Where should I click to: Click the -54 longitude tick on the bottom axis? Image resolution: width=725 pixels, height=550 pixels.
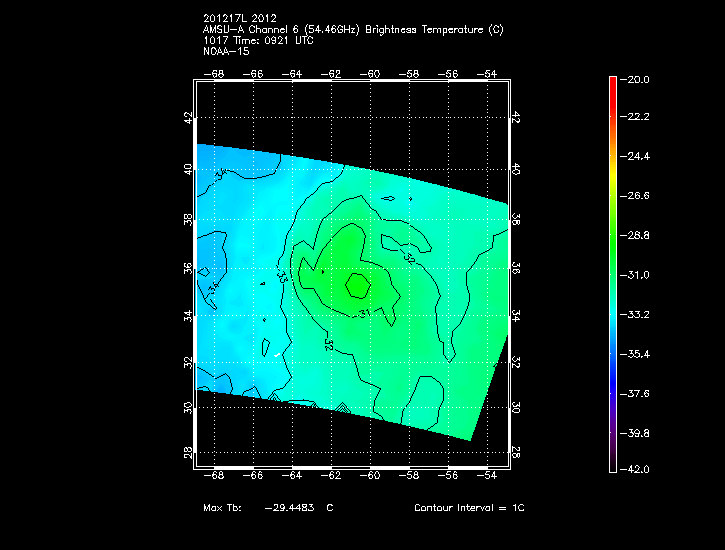489,475
